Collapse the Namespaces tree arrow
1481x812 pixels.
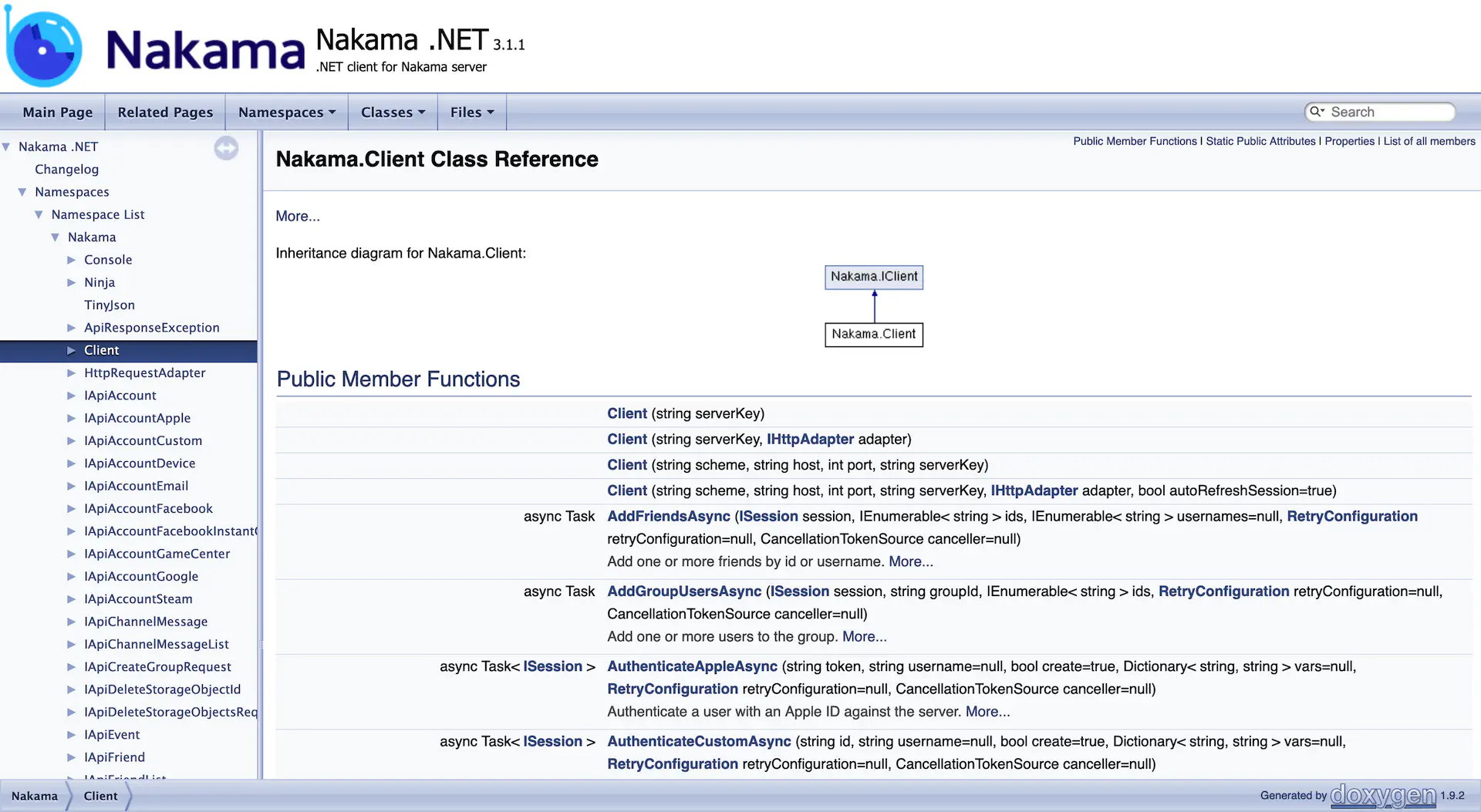22,192
